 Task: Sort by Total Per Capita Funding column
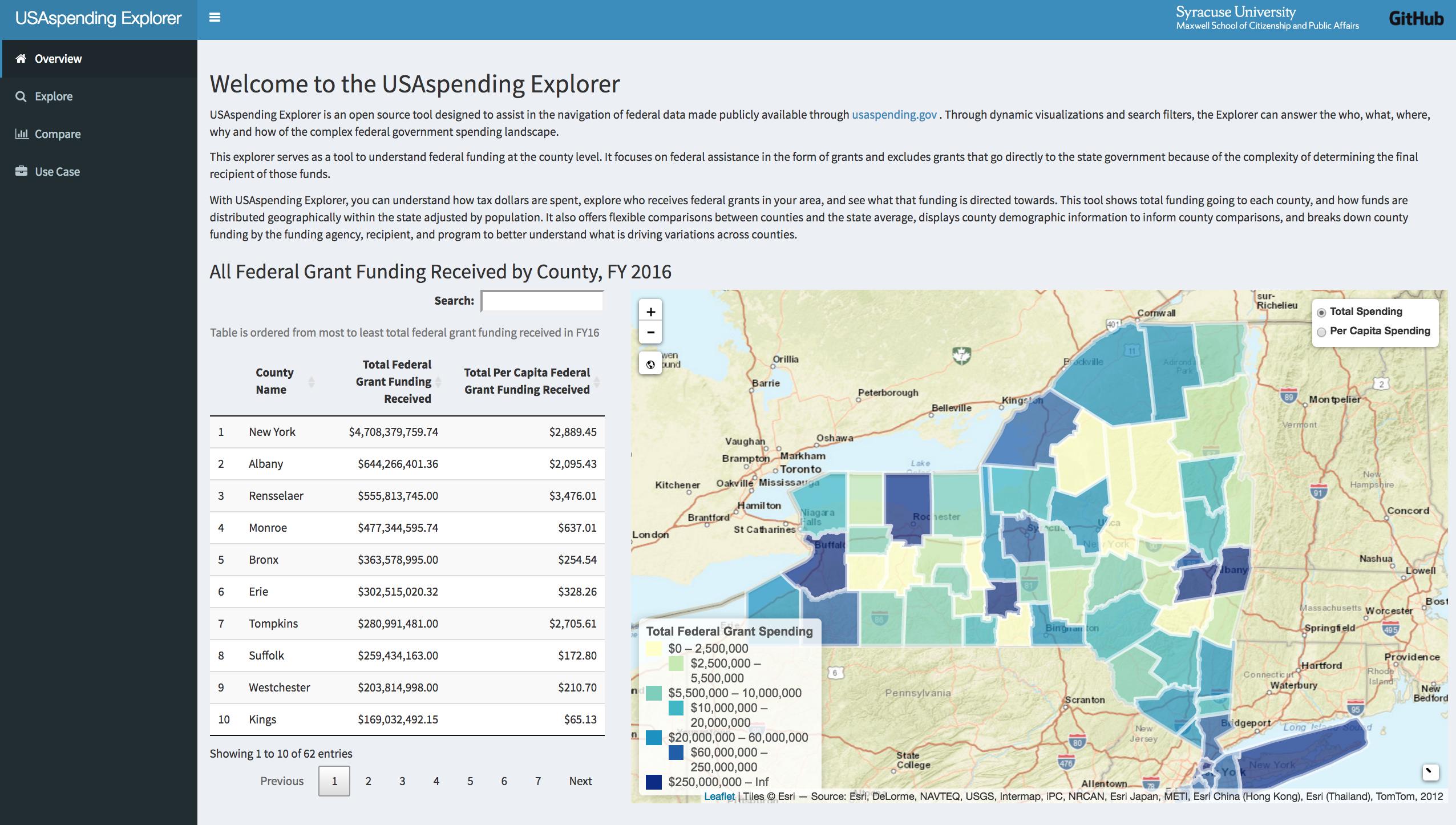pos(597,382)
